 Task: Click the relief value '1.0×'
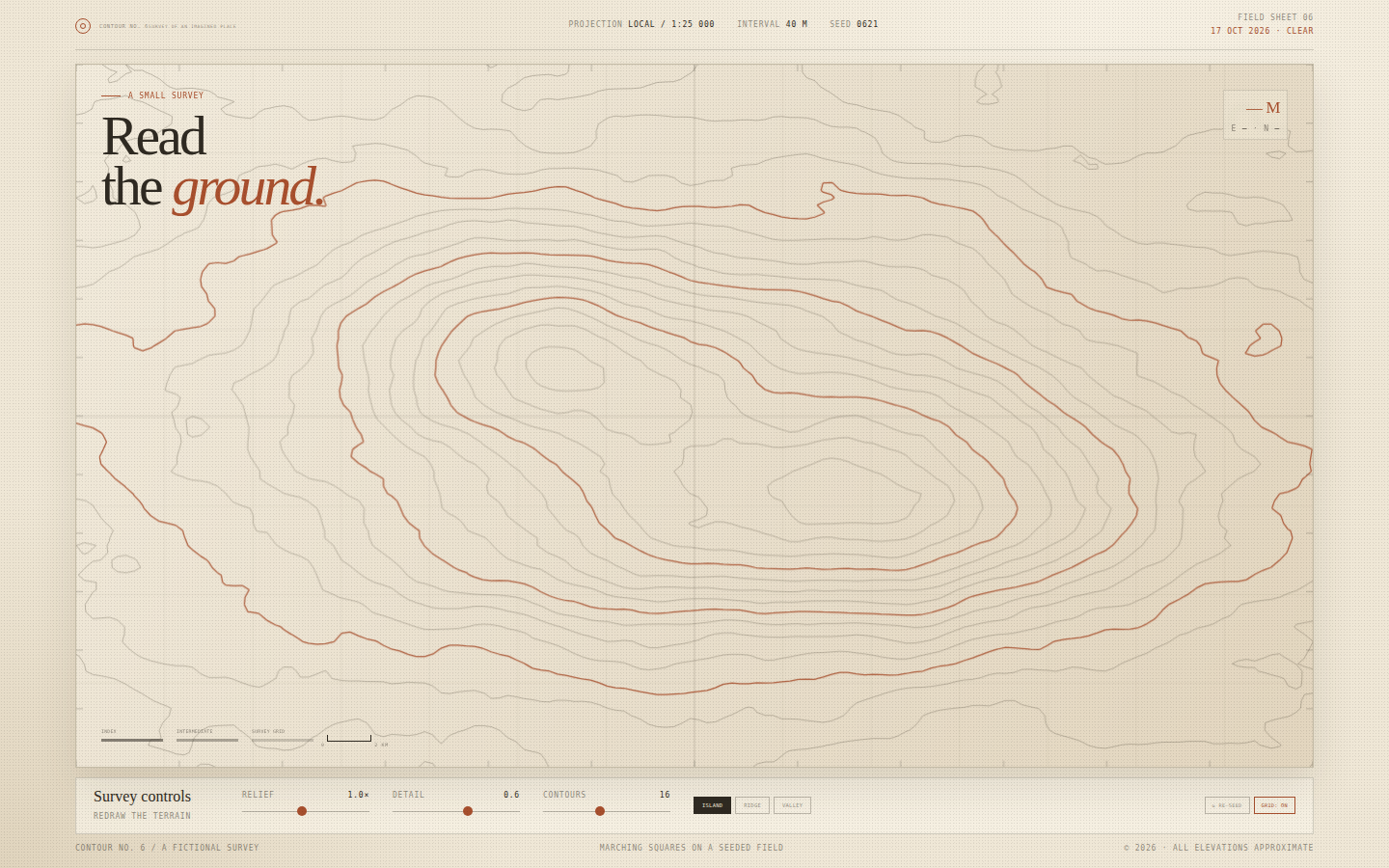click(x=358, y=795)
